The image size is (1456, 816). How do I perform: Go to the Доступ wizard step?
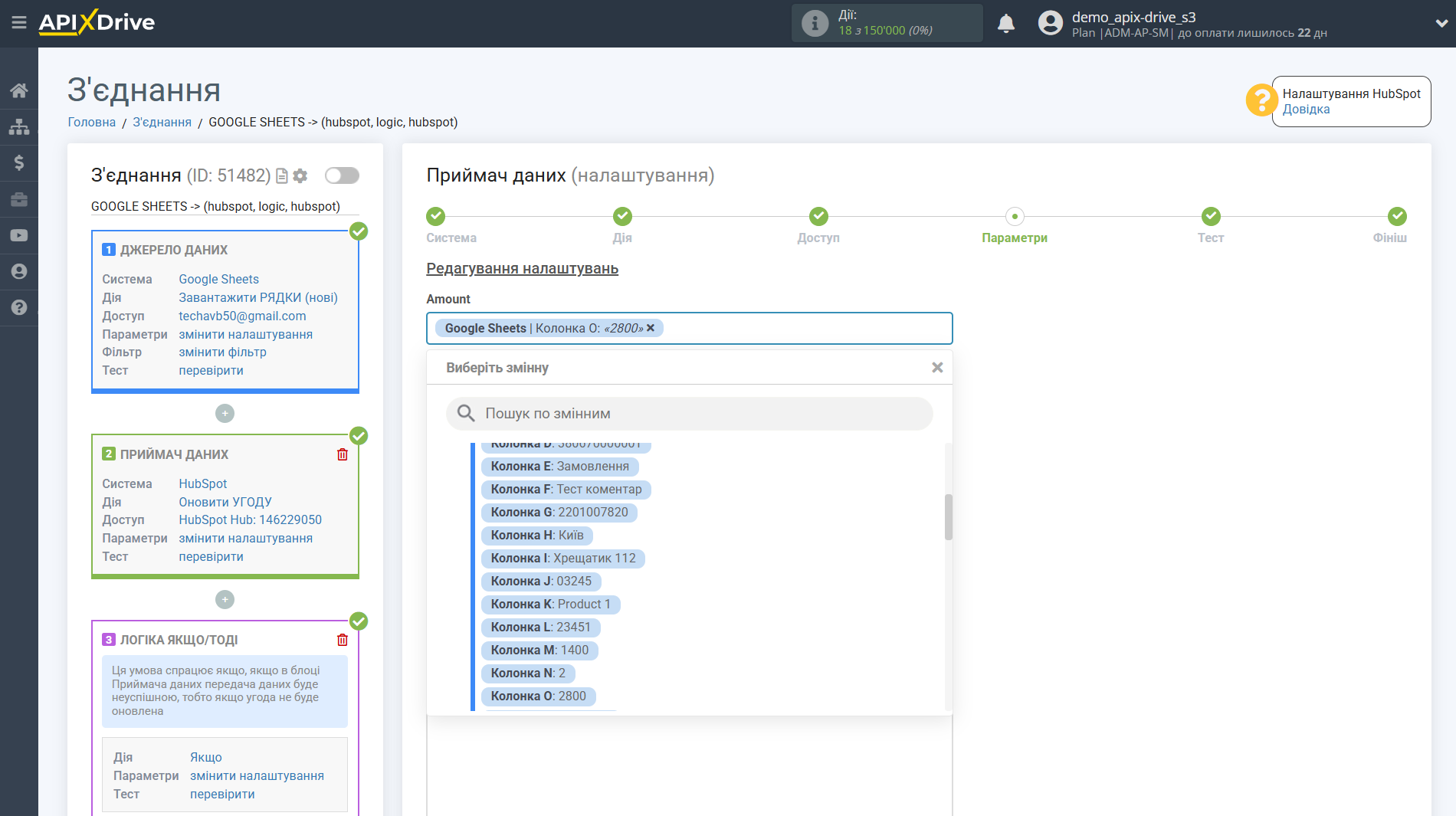(x=818, y=216)
